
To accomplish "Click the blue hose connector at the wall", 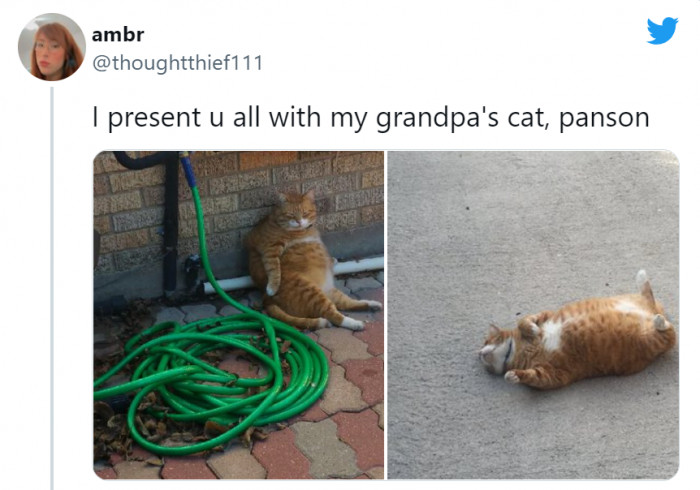I will [188, 170].
